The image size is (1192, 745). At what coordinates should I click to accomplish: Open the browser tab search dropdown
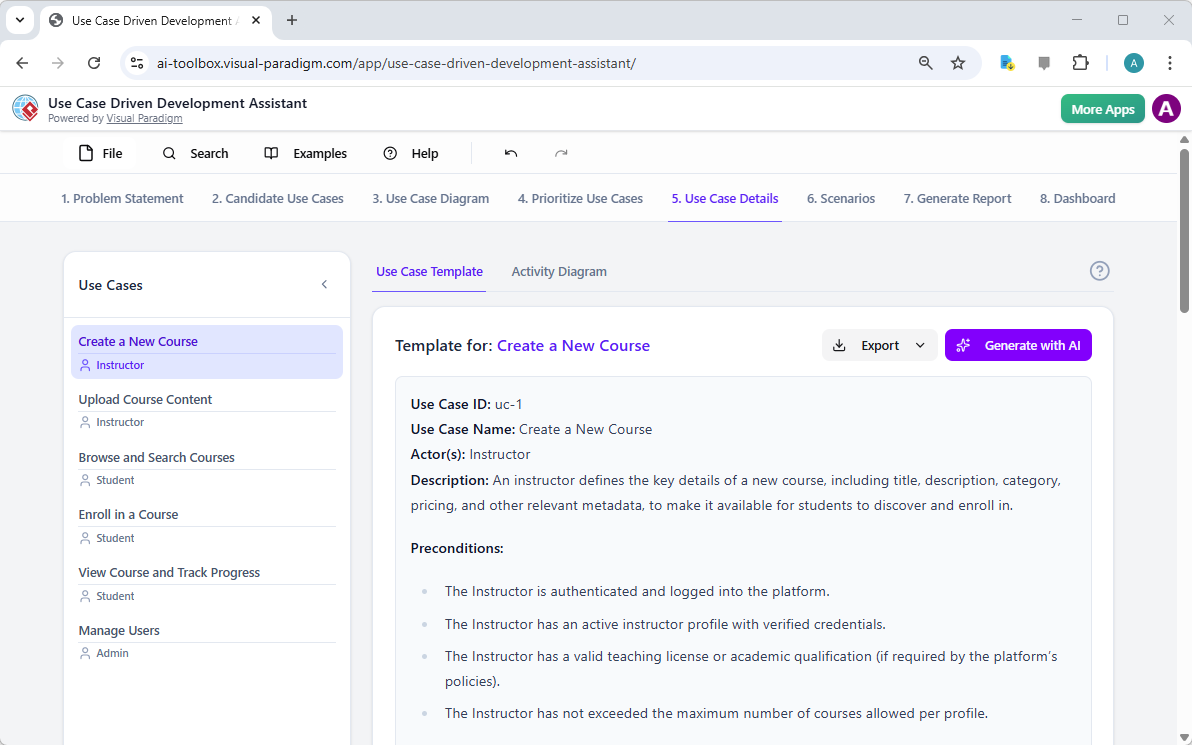[x=19, y=20]
